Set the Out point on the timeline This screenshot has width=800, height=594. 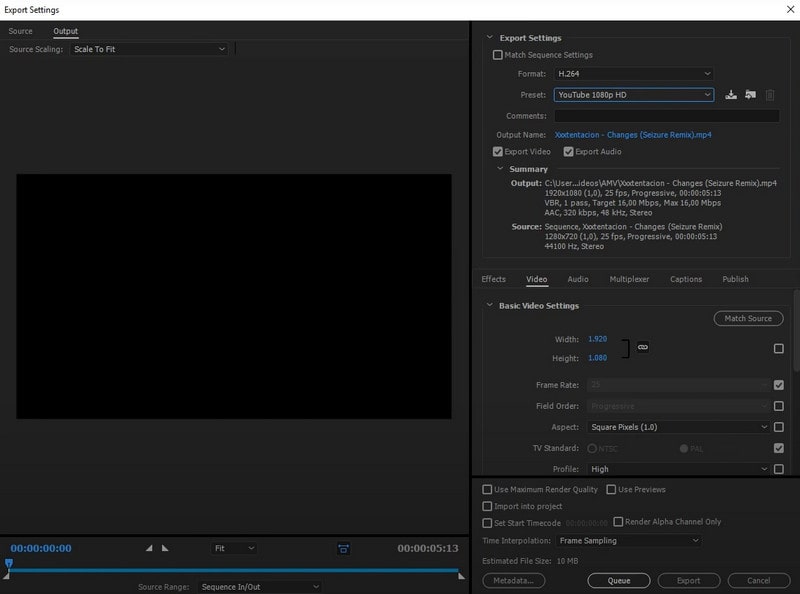165,548
